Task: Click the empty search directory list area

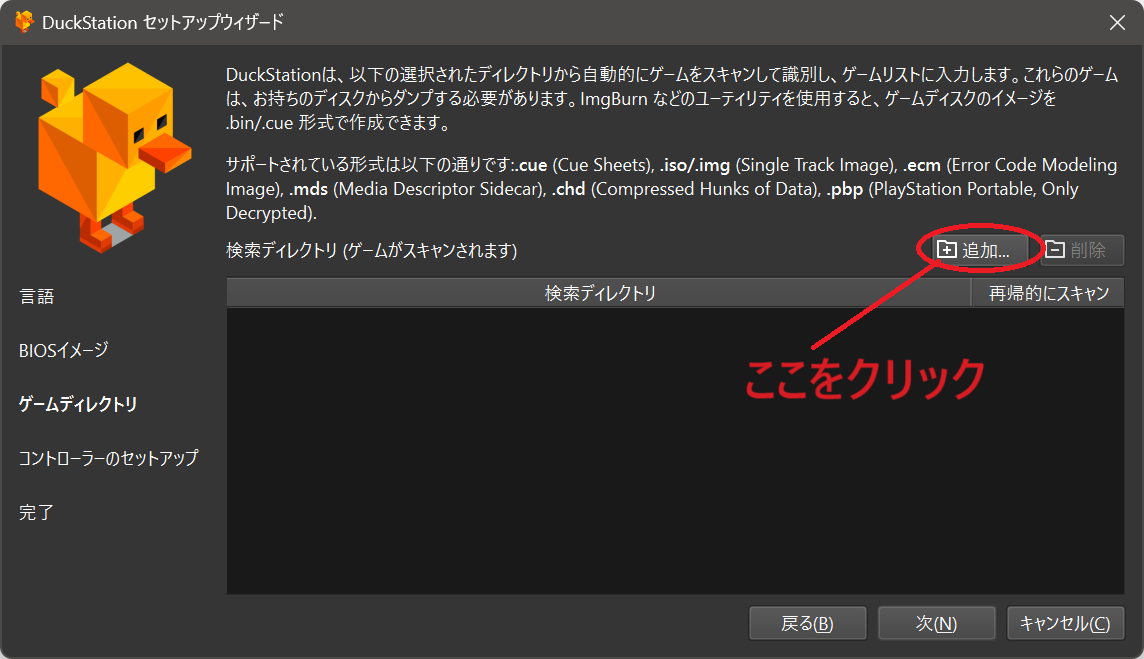Action: 675,450
